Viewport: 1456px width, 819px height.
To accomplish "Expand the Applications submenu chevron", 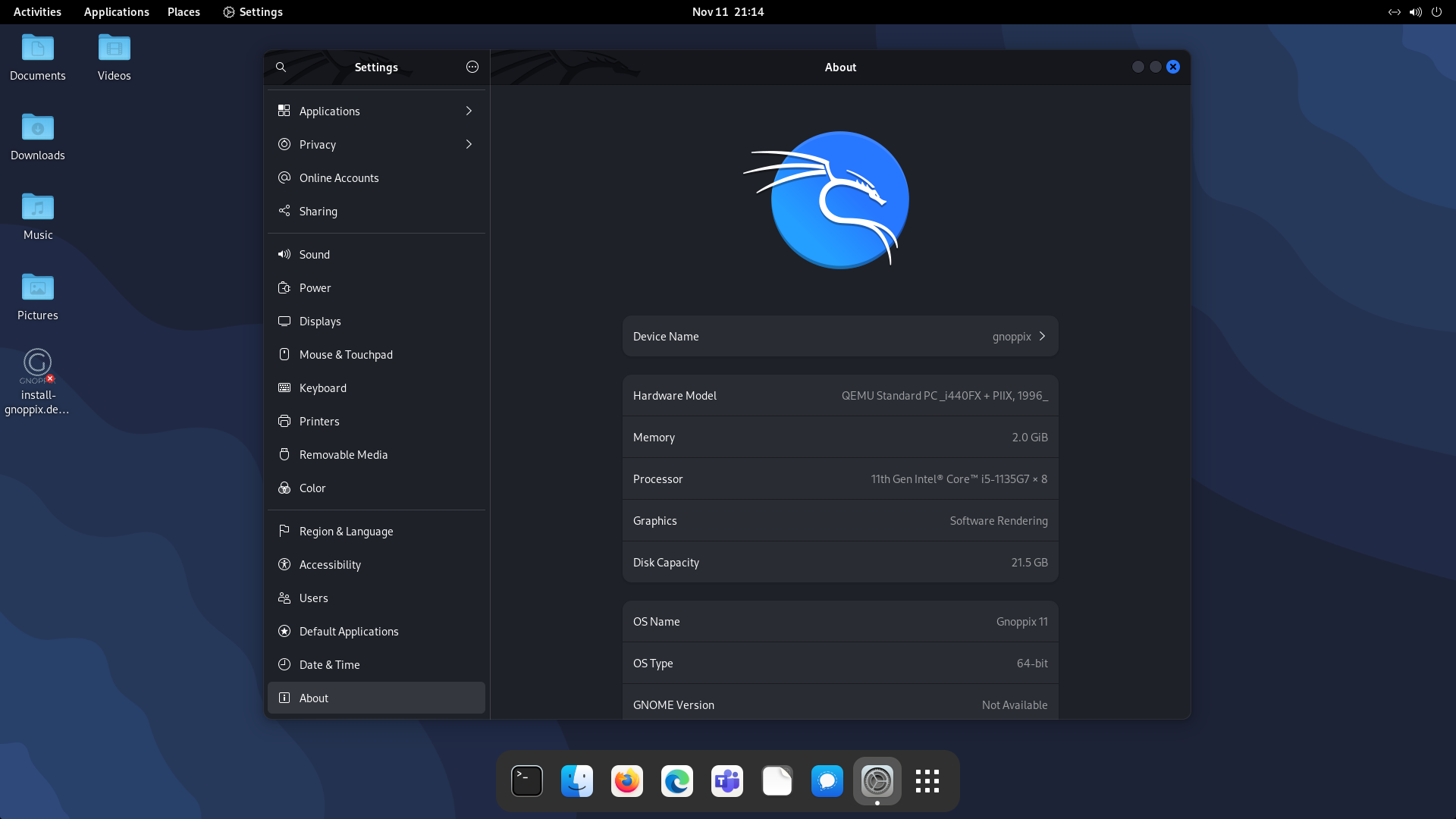I will click(469, 111).
